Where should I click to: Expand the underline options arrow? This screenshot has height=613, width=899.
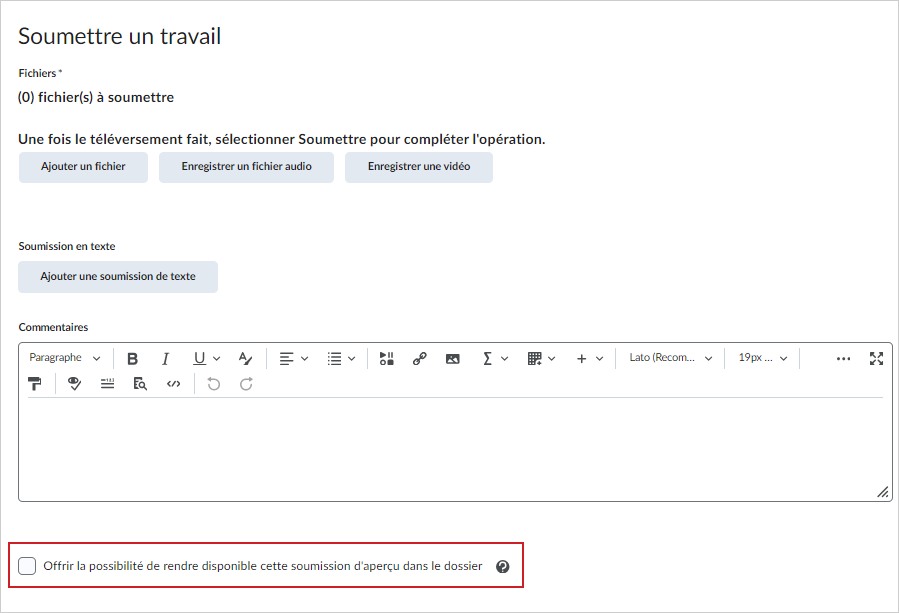216,358
